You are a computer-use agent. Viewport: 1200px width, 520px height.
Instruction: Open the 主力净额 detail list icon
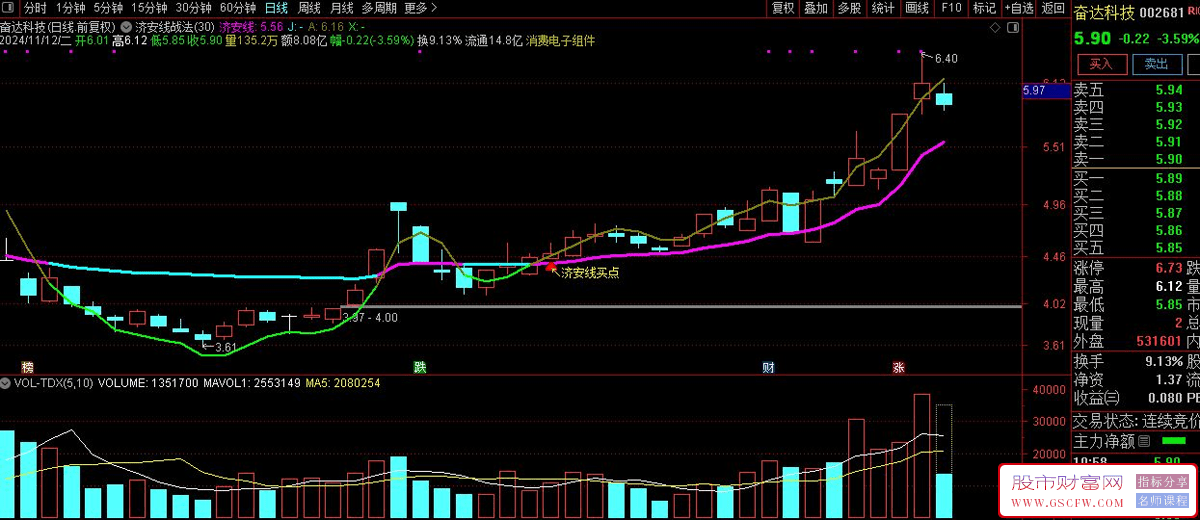click(1144, 440)
